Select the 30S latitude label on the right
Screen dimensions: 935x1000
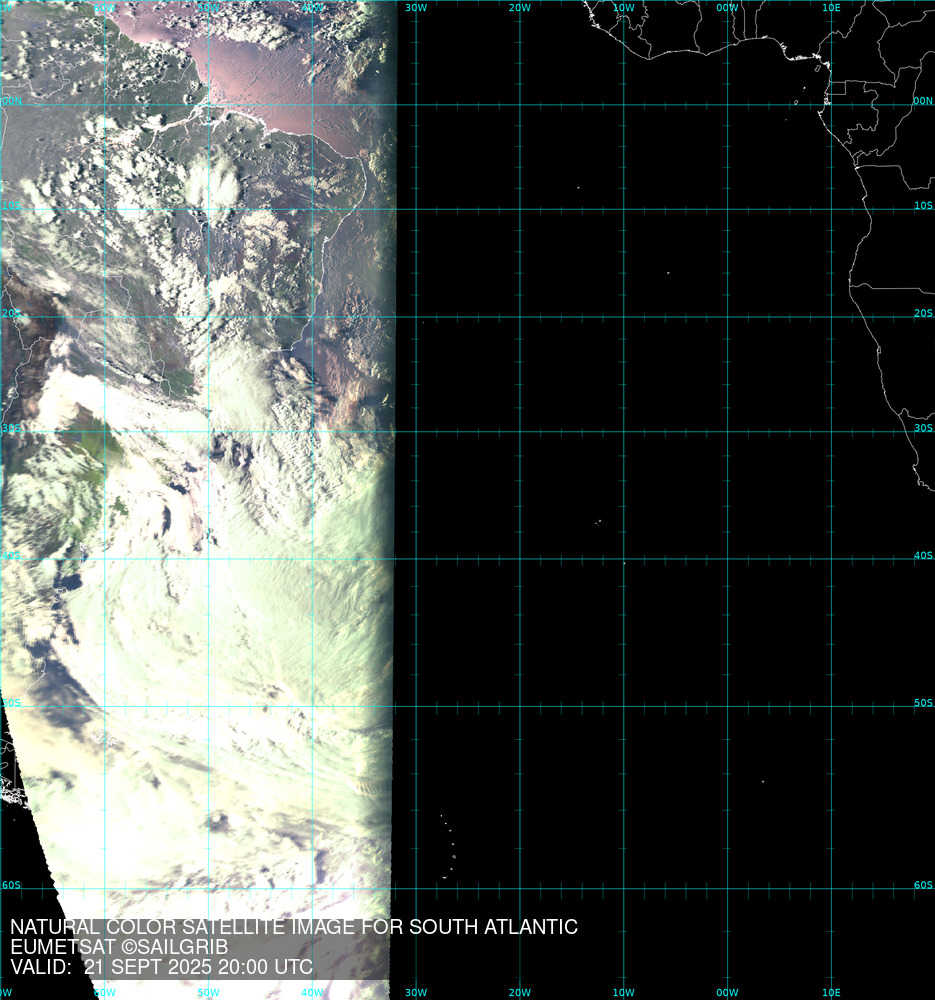tap(923, 428)
